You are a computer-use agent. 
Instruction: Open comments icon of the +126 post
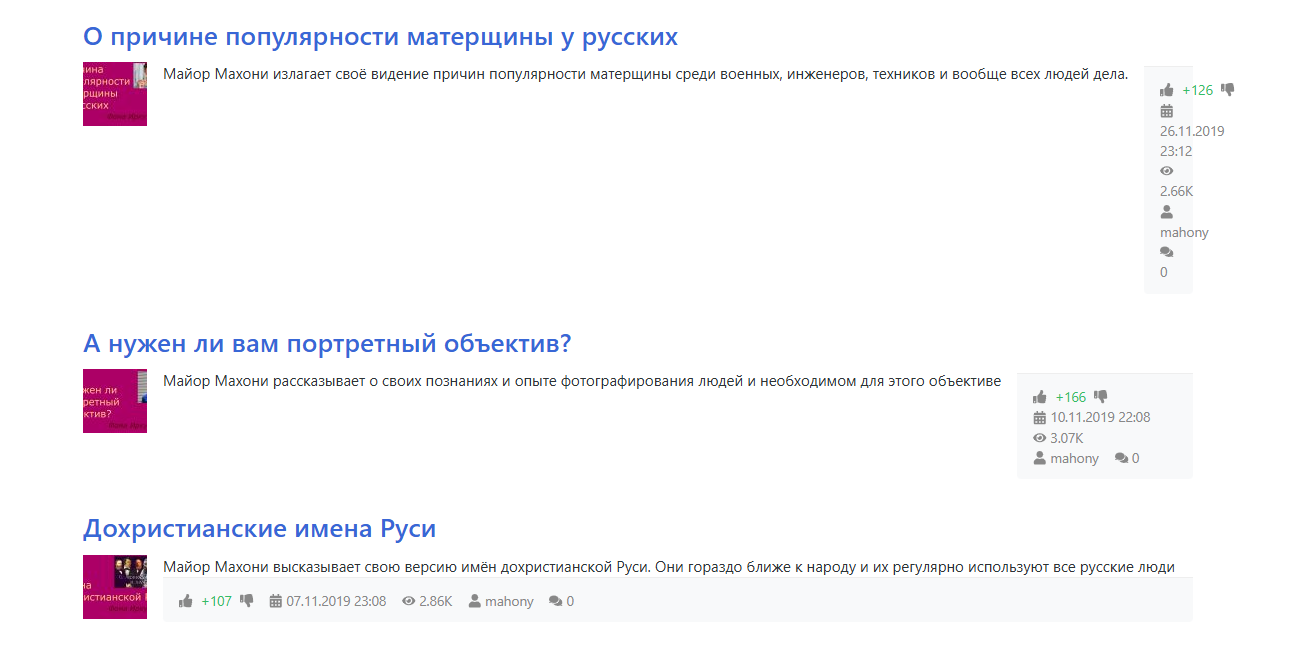[x=1167, y=252]
